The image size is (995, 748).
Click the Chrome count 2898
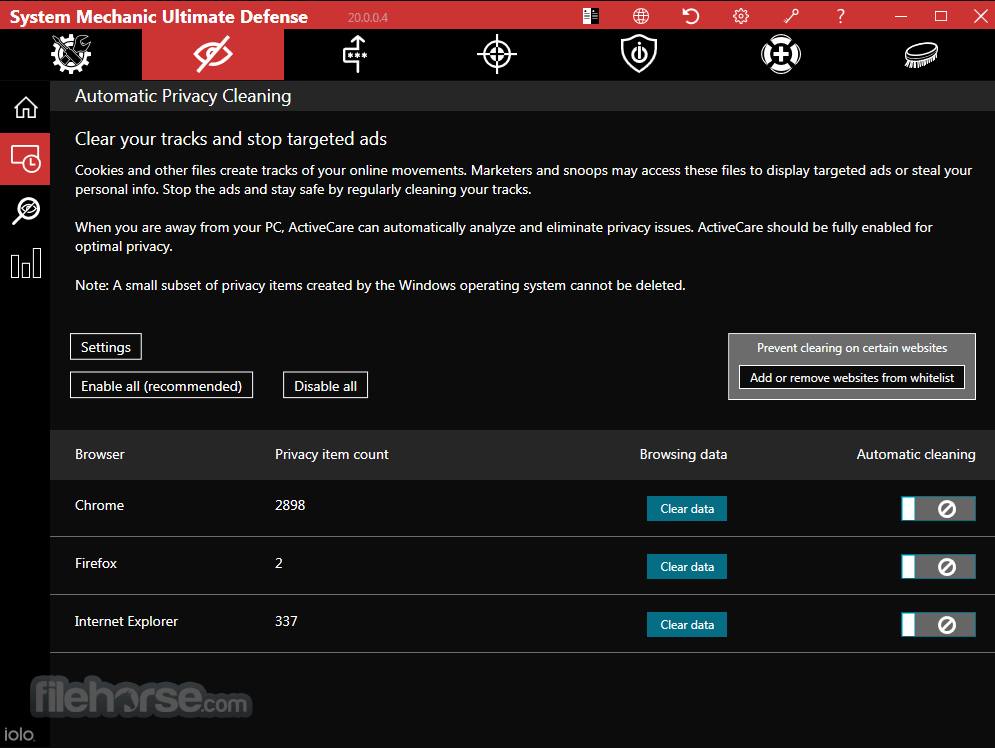coord(290,505)
